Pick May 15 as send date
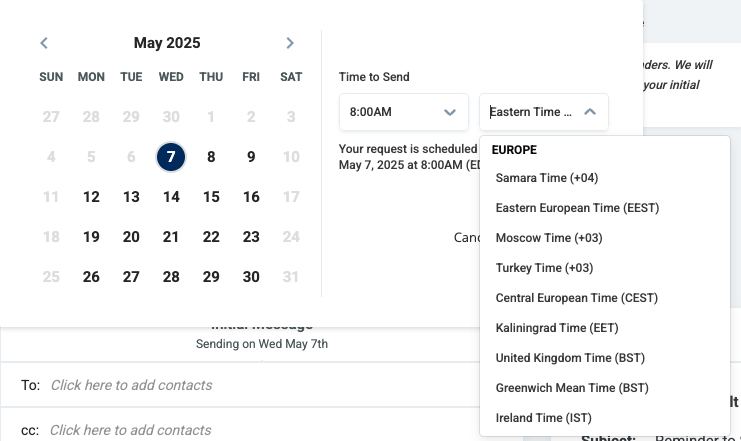This screenshot has height=441, width=741. [211, 197]
